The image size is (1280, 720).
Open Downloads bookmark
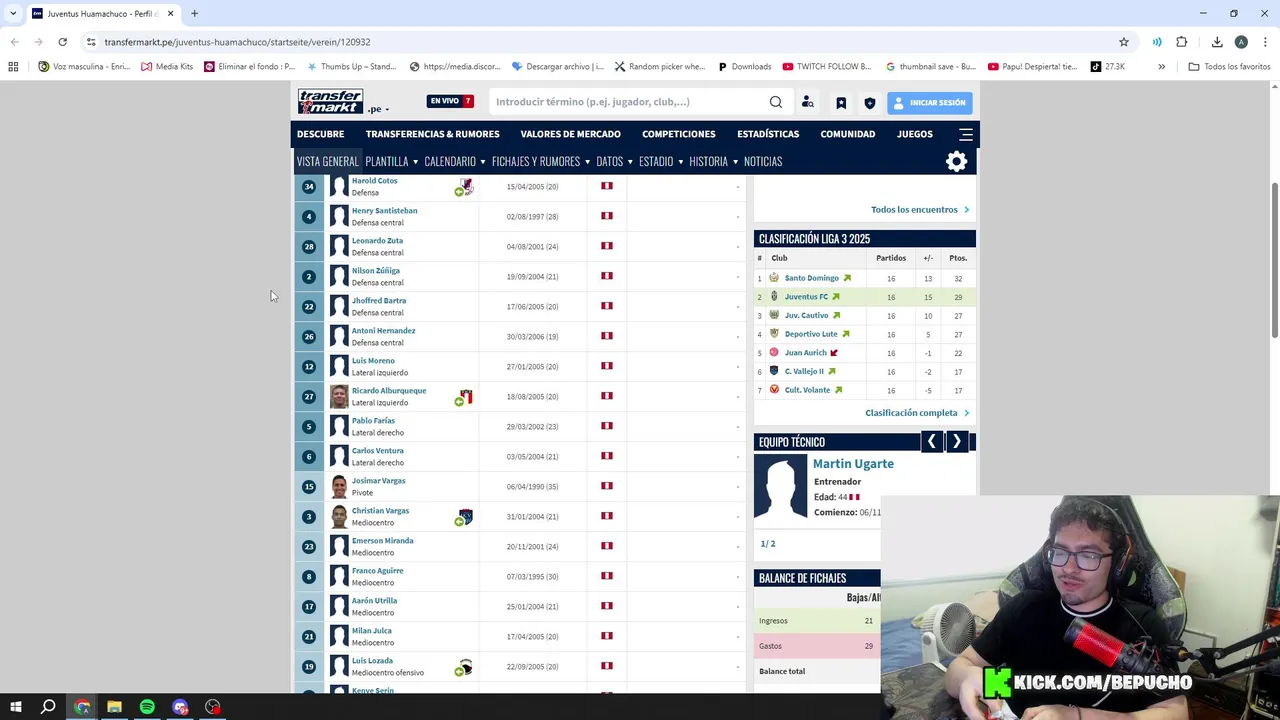click(744, 67)
